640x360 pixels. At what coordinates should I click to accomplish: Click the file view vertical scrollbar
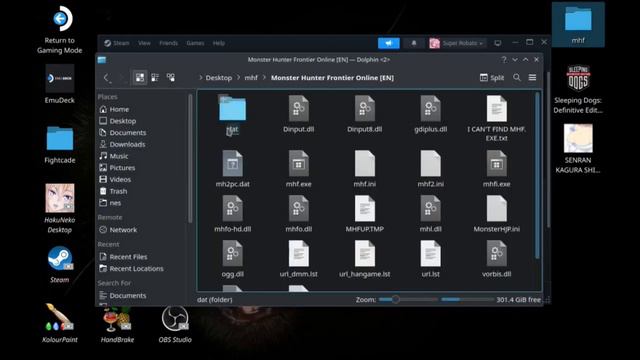pos(537,176)
